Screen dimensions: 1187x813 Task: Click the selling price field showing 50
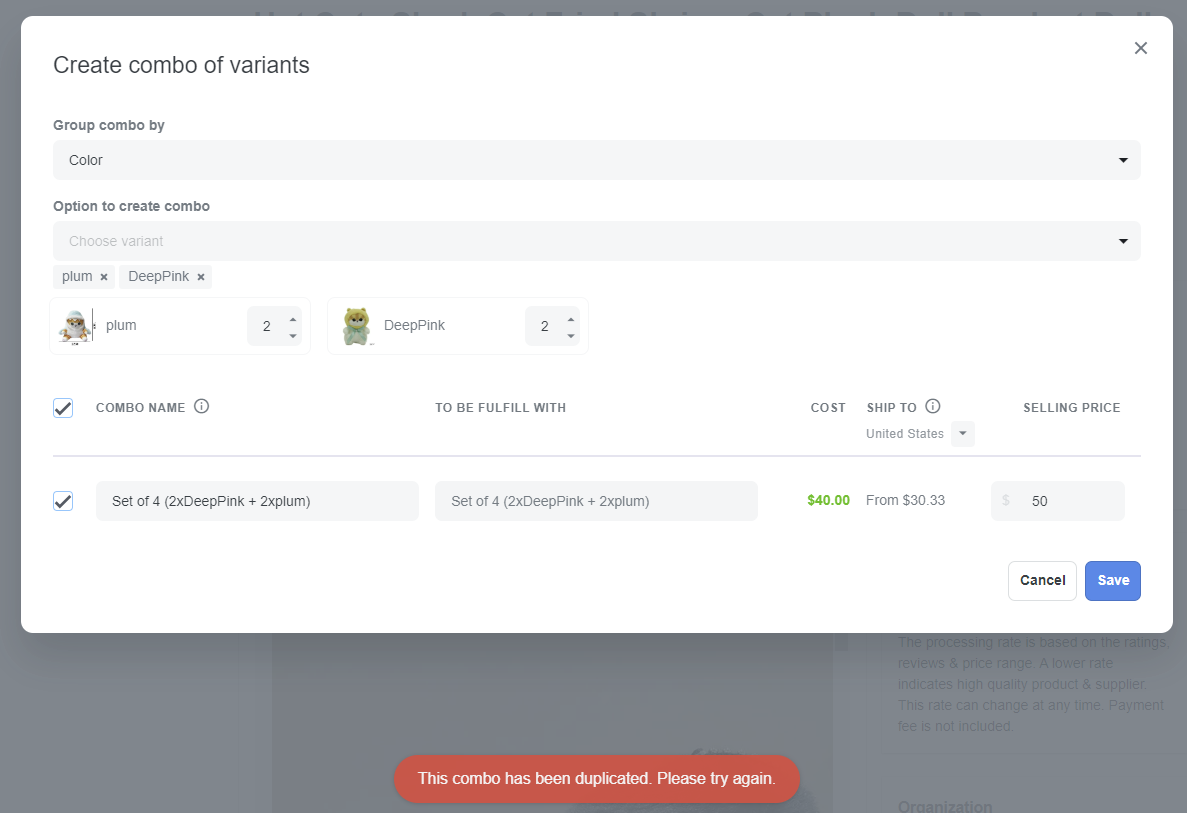point(1066,501)
